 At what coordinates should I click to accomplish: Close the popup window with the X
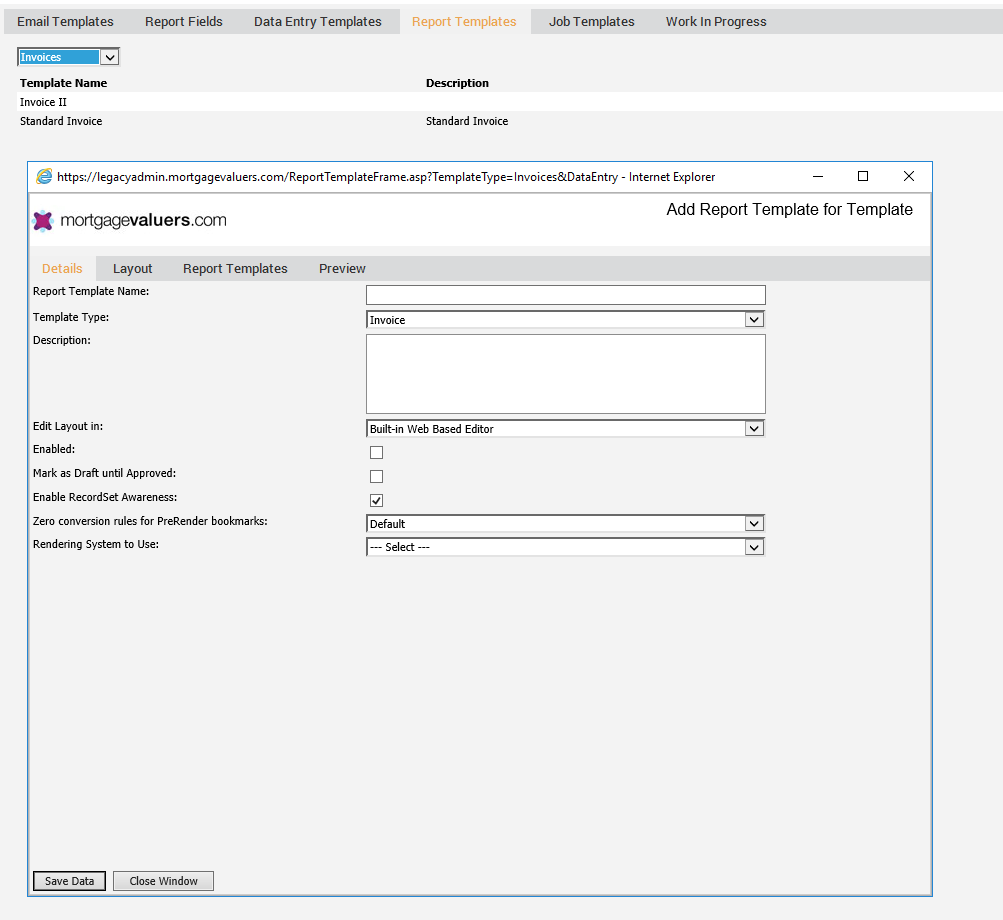908,177
